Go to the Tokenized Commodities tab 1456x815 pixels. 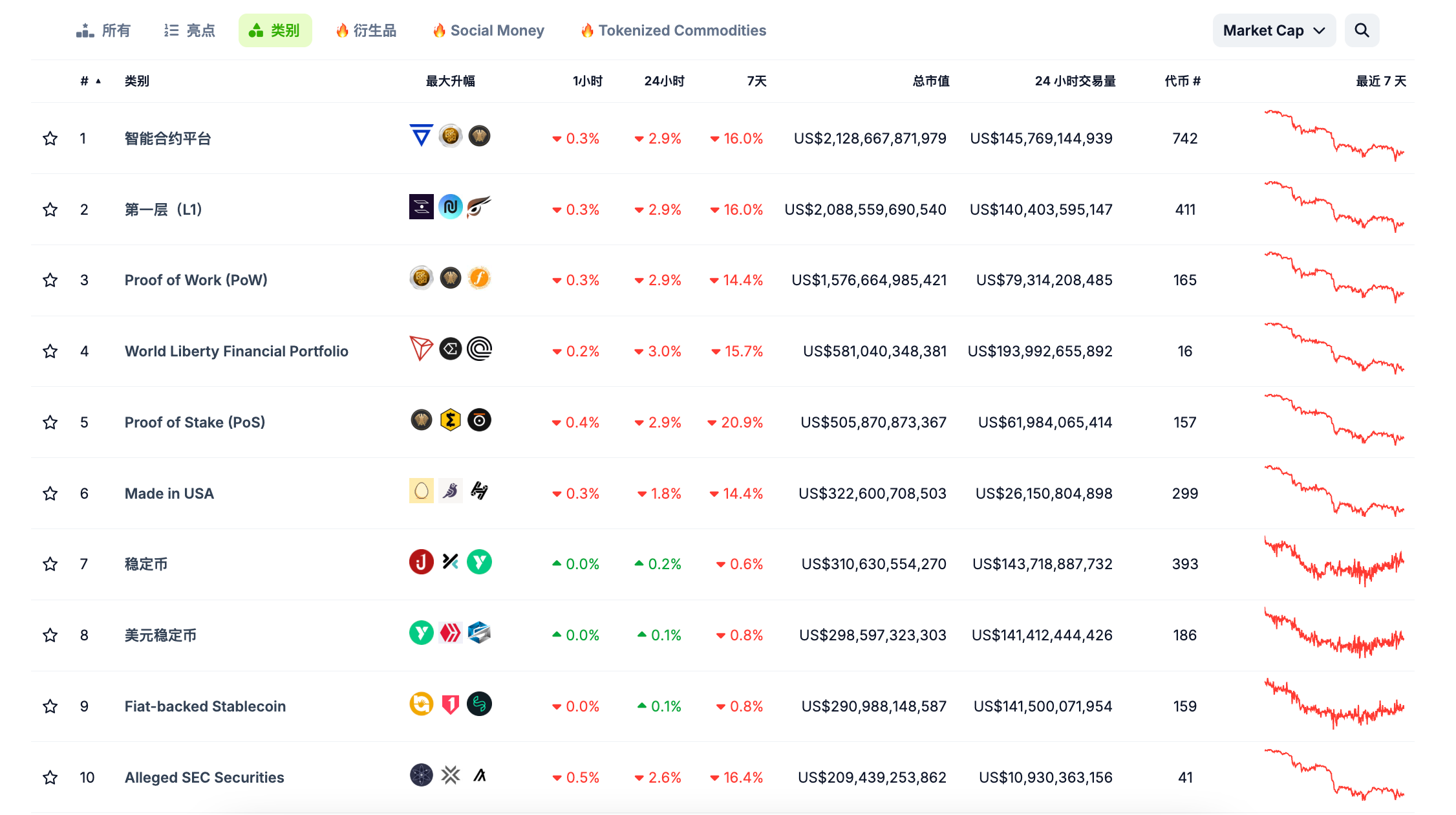coord(673,30)
